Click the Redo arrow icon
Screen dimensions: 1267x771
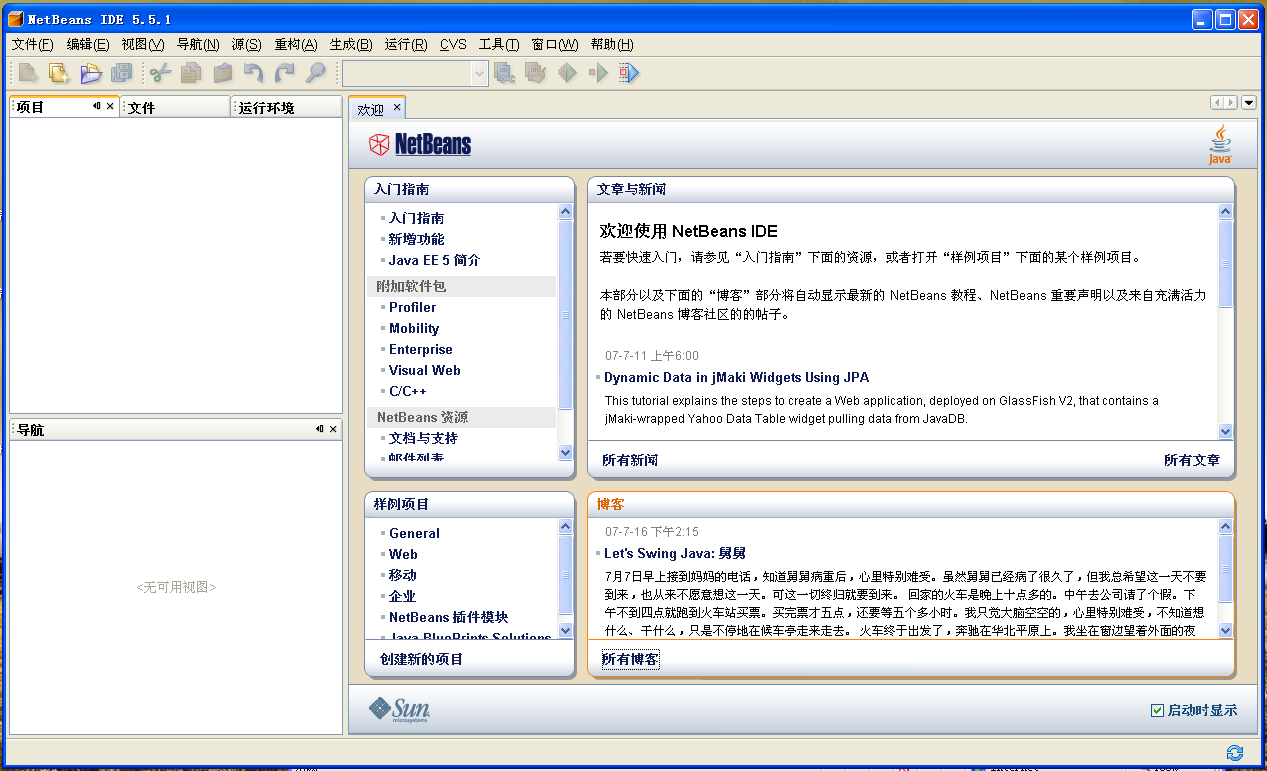[x=285, y=73]
